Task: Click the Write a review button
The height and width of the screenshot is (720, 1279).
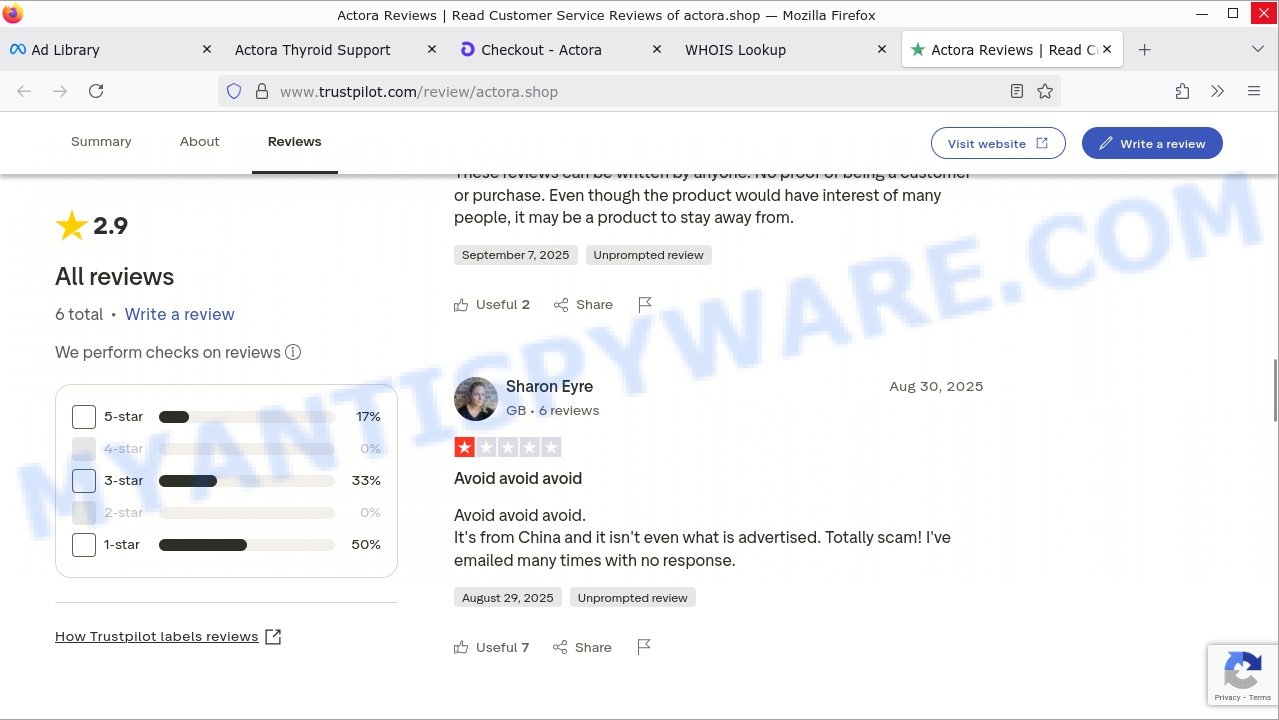Action: click(x=1151, y=143)
